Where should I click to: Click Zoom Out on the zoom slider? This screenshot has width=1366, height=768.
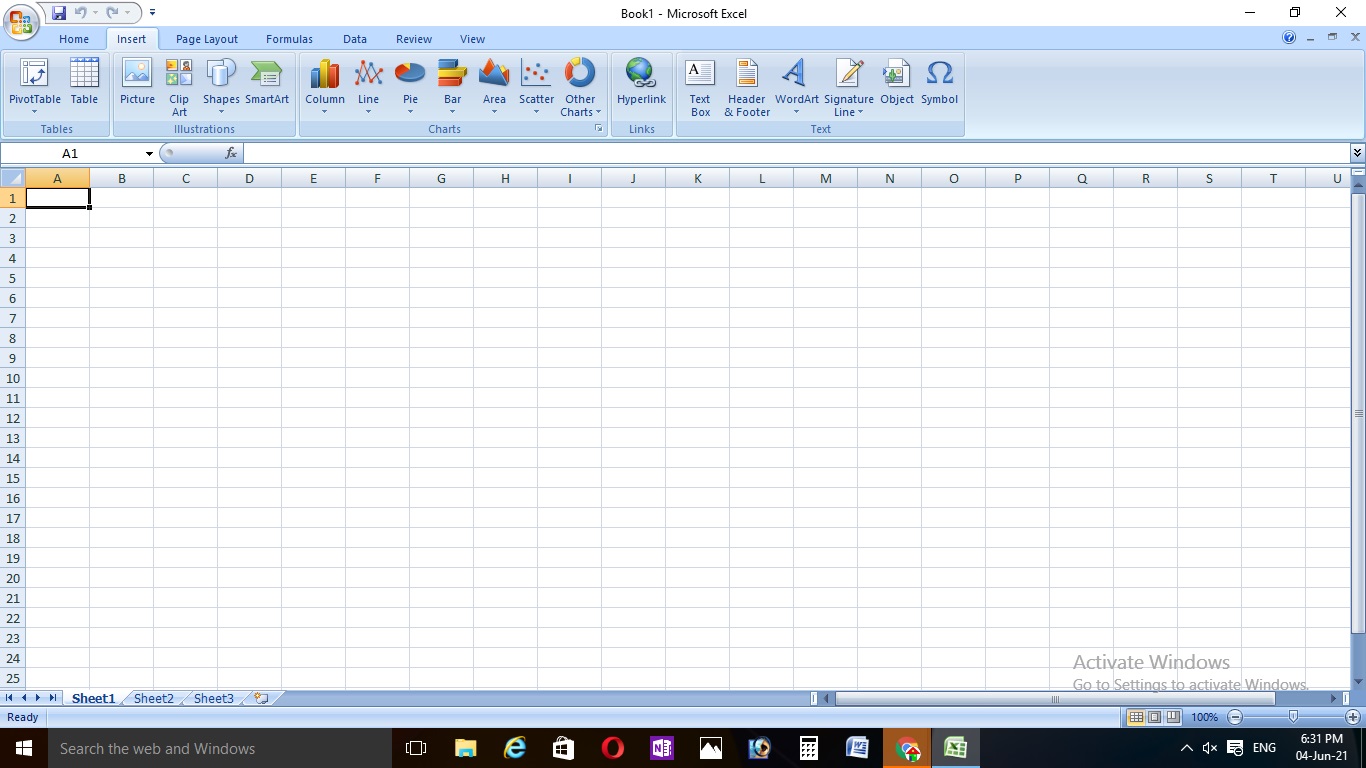(1234, 717)
